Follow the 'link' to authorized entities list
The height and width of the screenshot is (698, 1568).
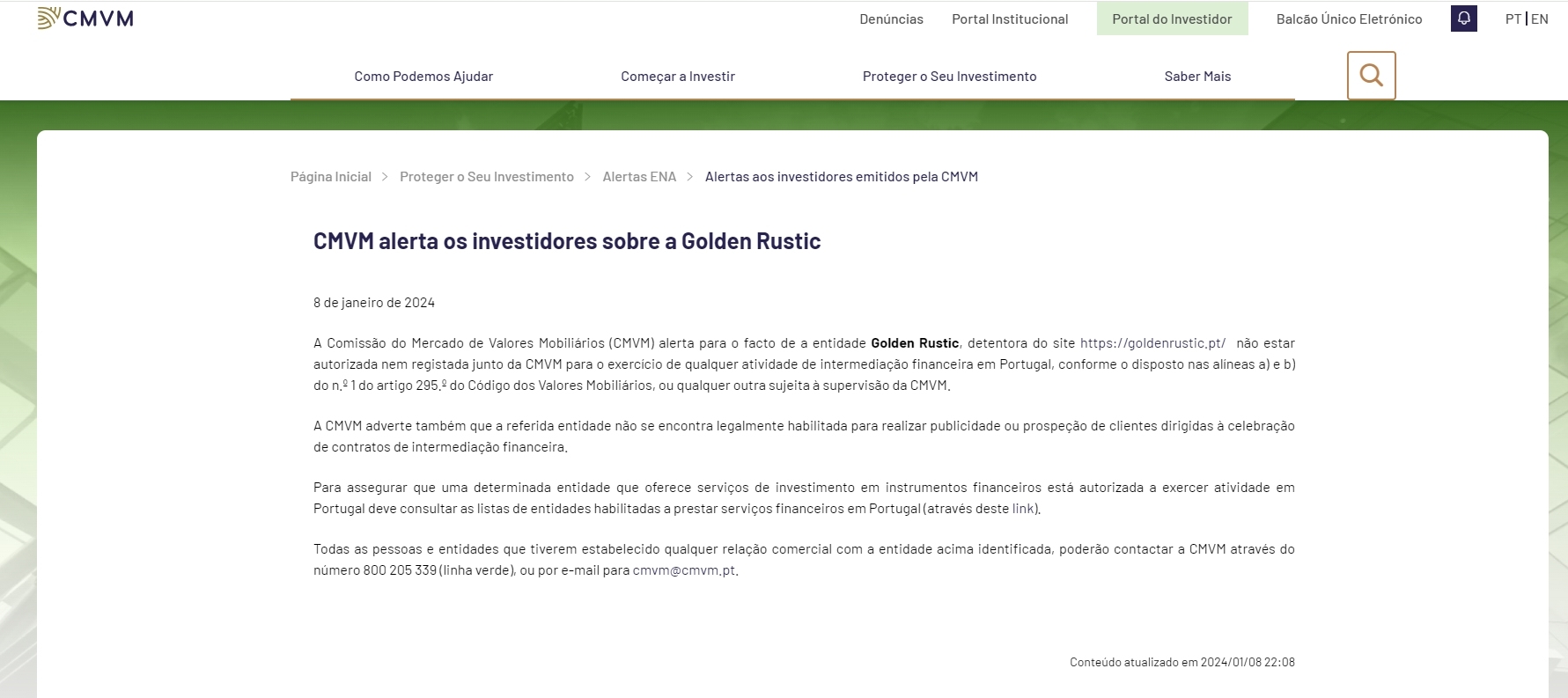coord(1023,509)
